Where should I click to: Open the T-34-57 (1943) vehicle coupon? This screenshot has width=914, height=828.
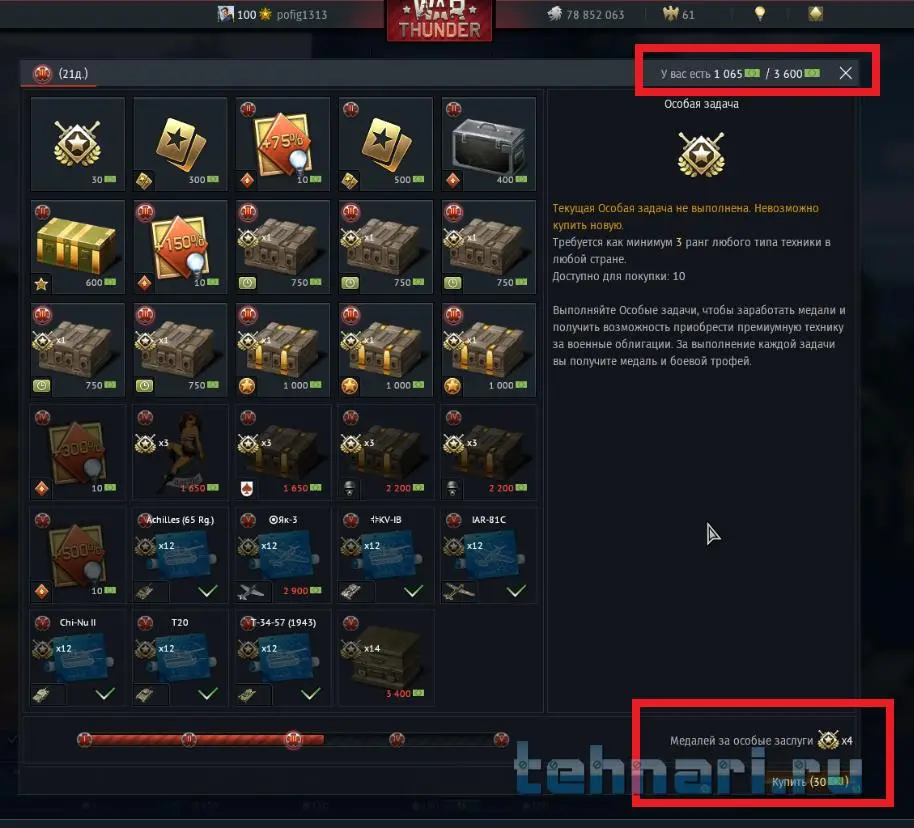(283, 658)
